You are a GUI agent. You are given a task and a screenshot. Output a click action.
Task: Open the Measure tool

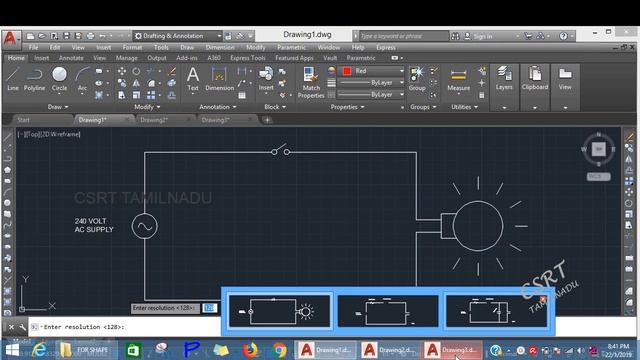tap(458, 80)
